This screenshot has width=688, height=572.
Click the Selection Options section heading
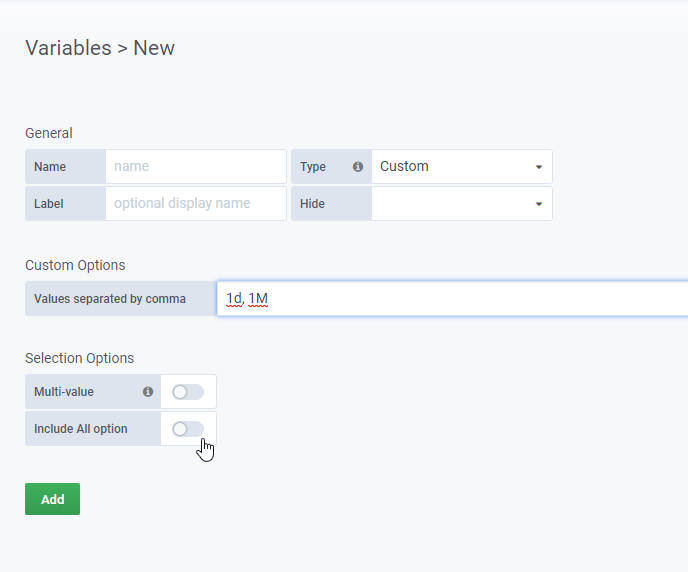pyautogui.click(x=79, y=358)
